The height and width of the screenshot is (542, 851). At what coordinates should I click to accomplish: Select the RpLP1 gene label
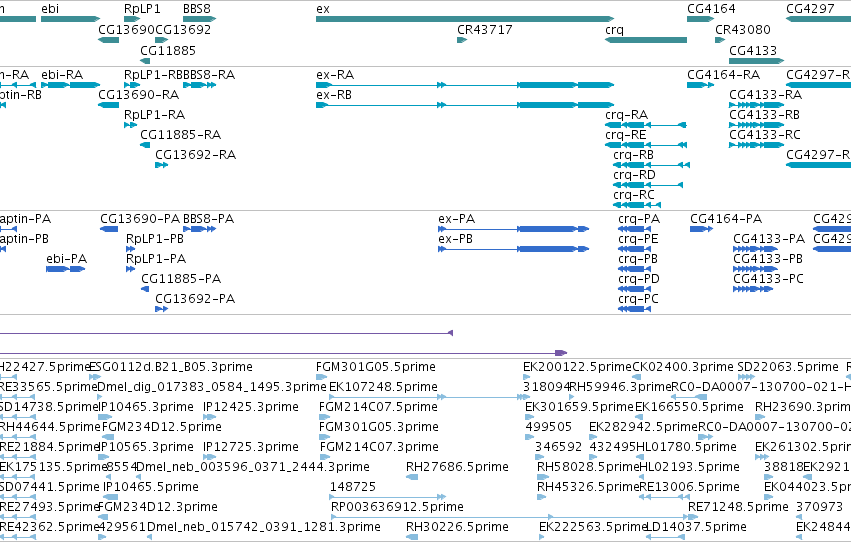point(142,9)
